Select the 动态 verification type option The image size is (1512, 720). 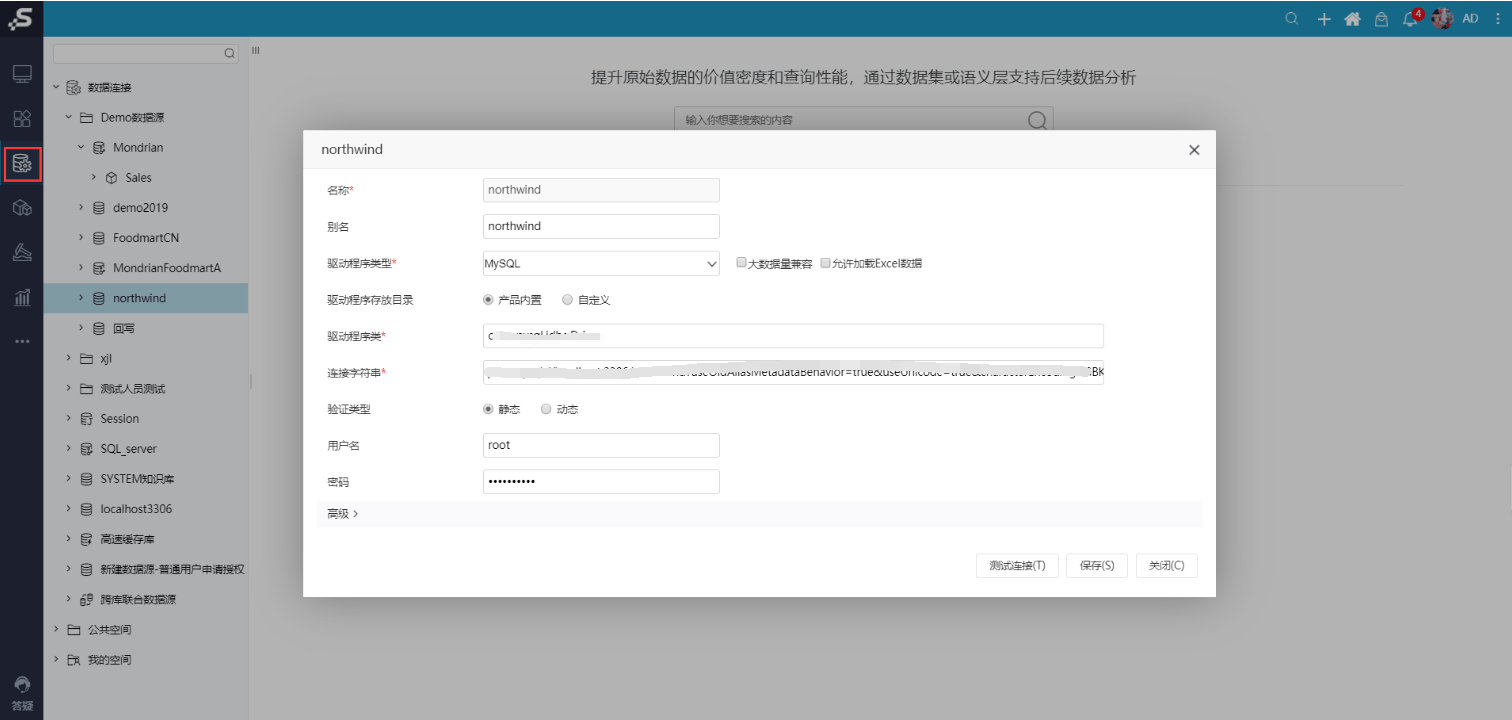click(x=546, y=409)
